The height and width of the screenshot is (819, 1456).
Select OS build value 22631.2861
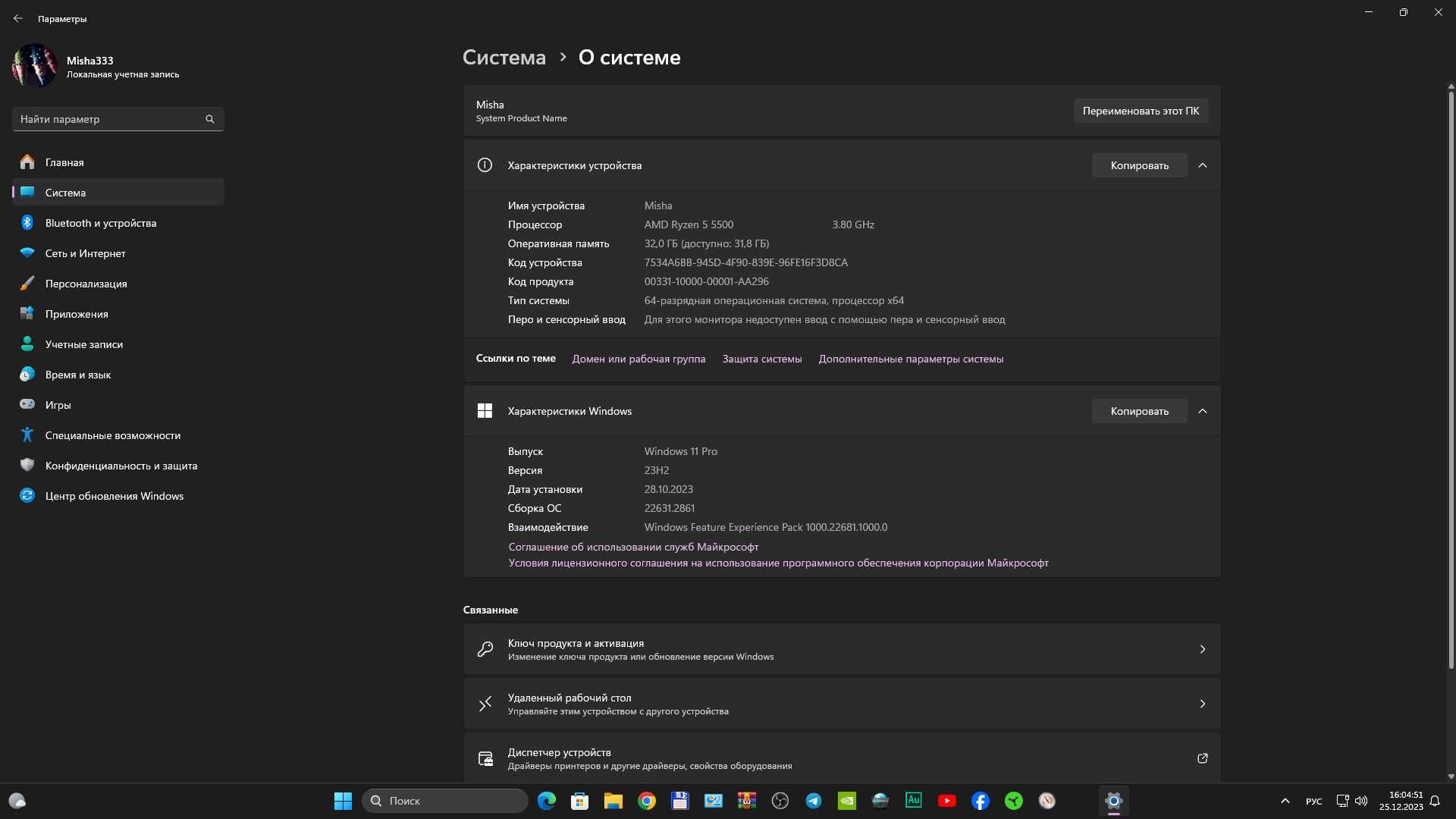coord(669,508)
